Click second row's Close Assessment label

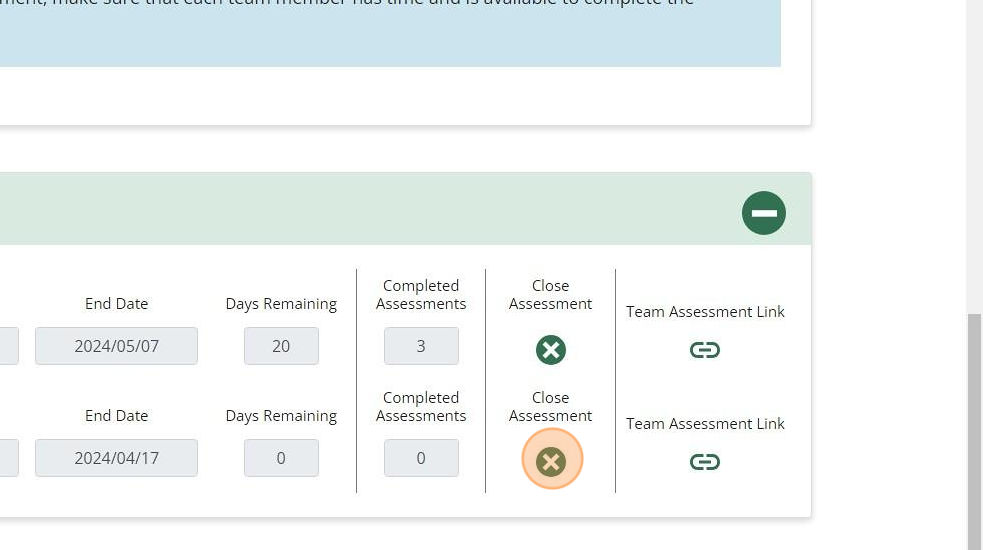tap(550, 407)
